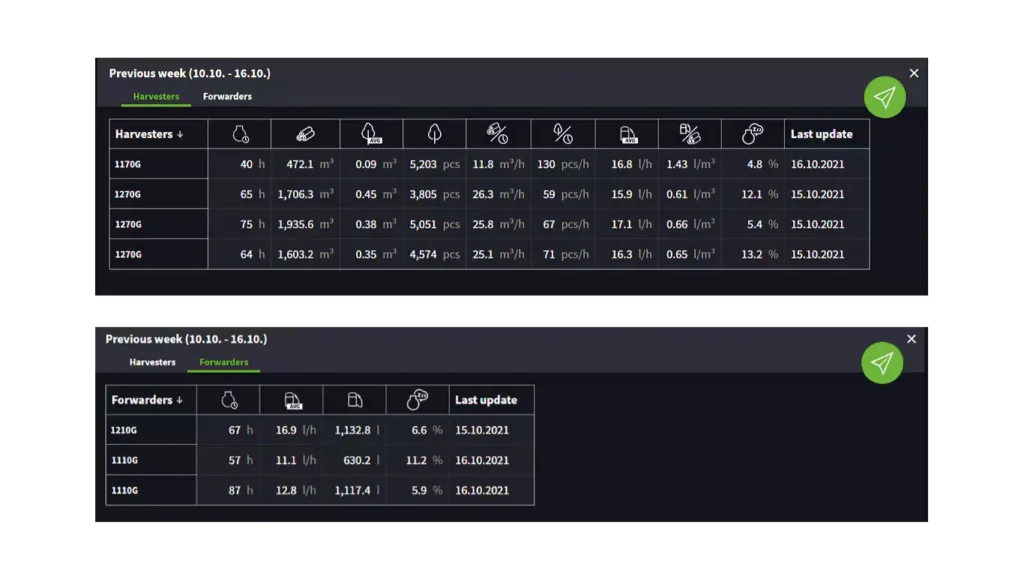Click the 11.2 % forwarder idle cell
This screenshot has height=576, width=1024.
click(418, 460)
